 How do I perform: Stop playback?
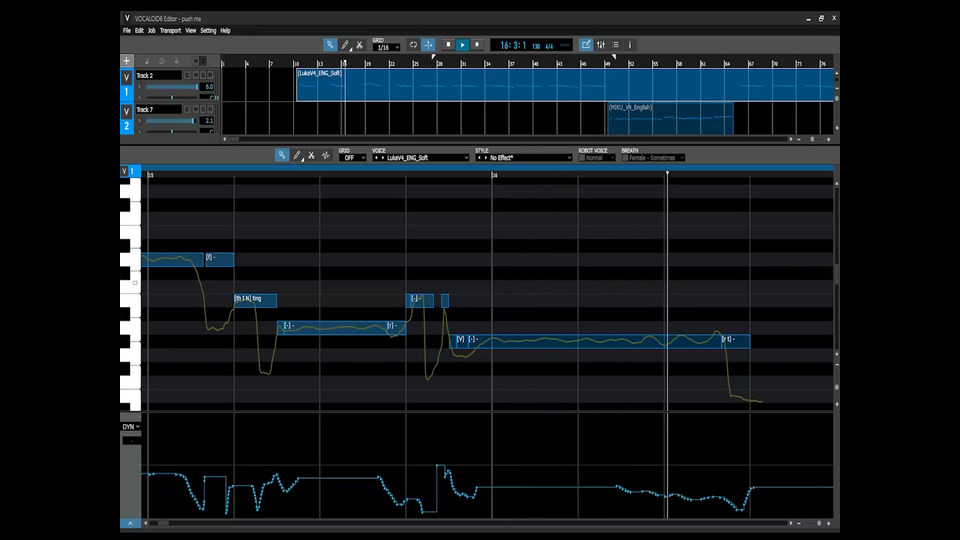[x=448, y=45]
